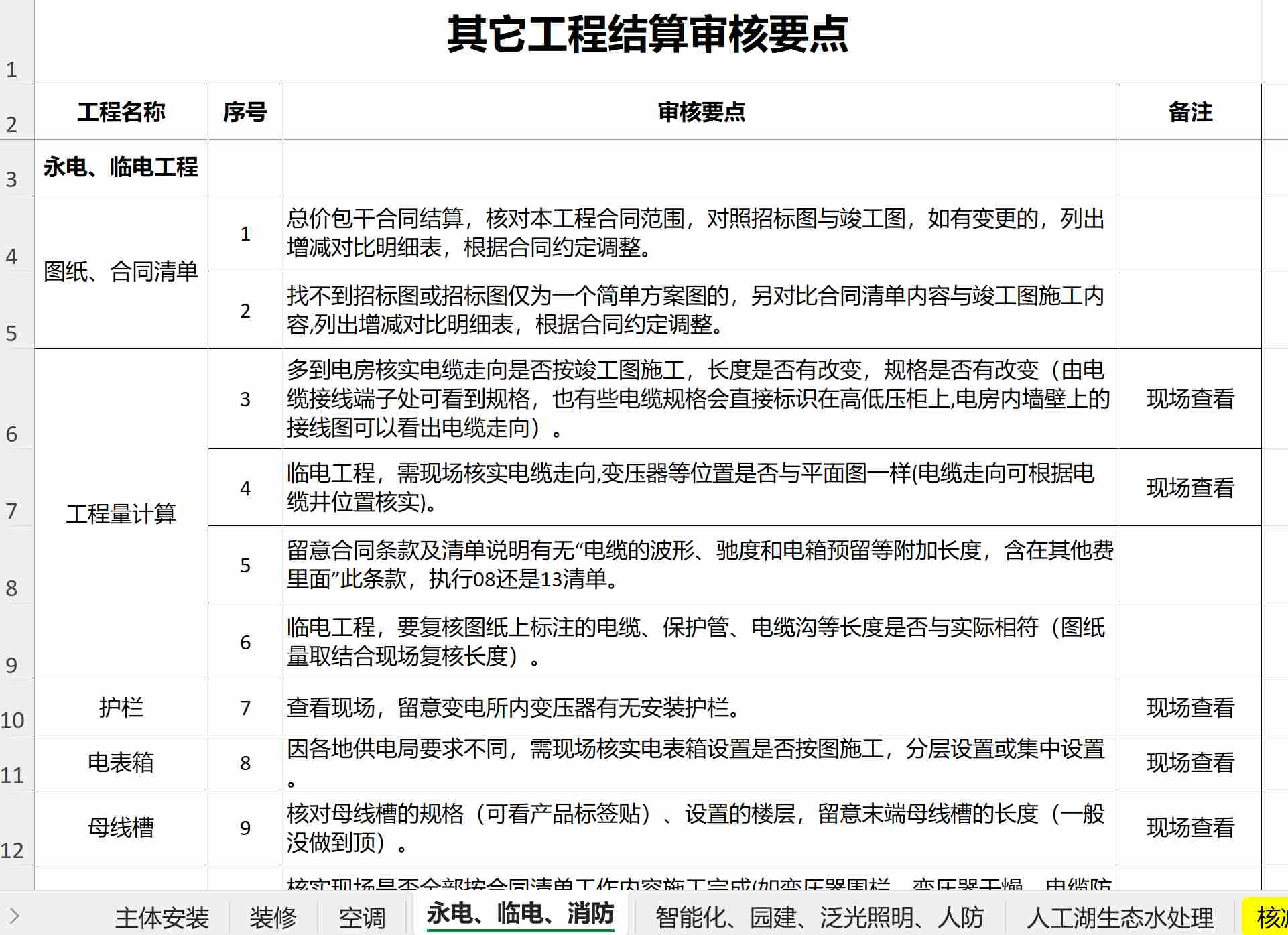Screen dimensions: 1288x935
Task: Select row header 9
Action: (x=17, y=641)
